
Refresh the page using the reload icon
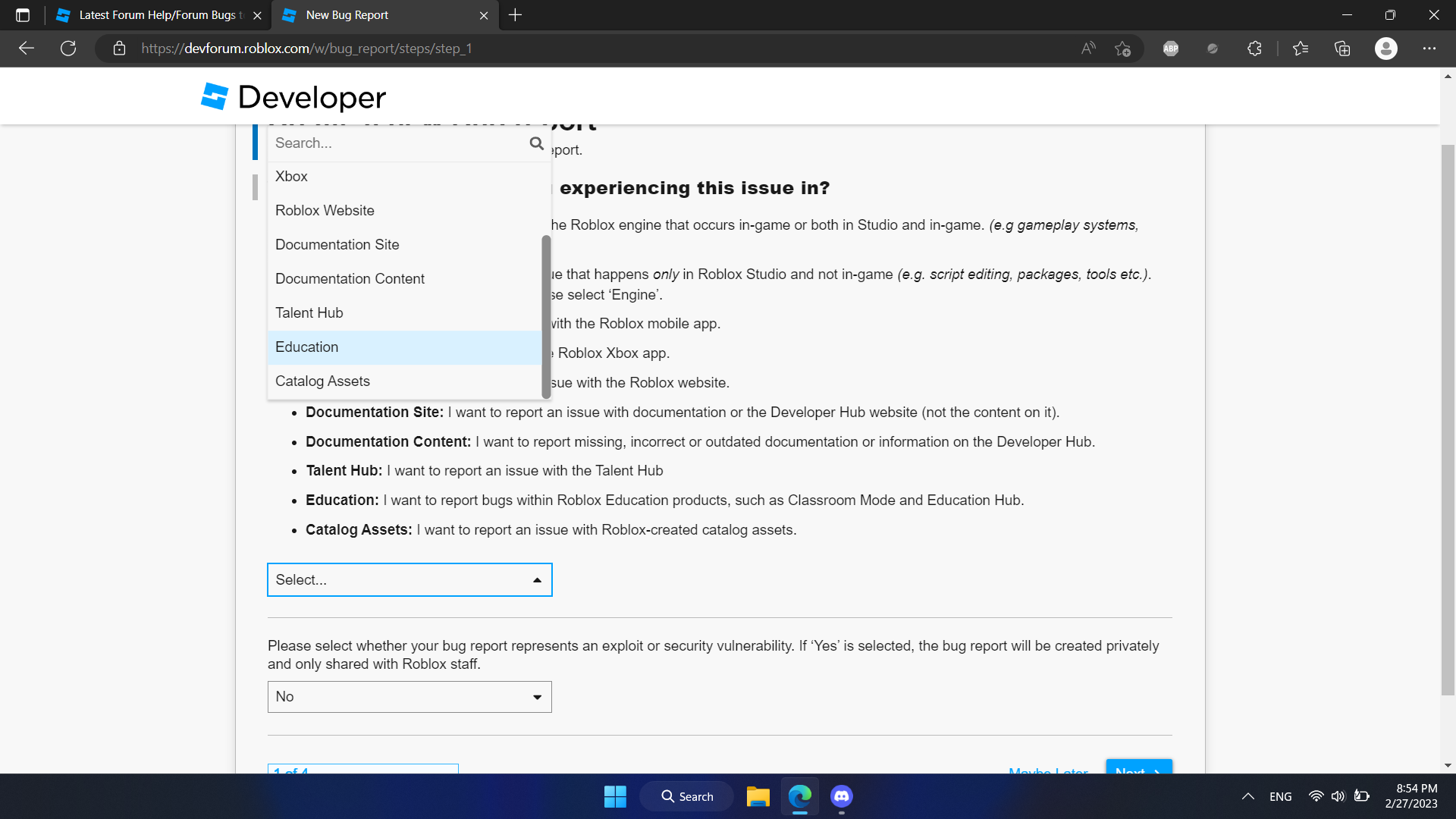(67, 48)
